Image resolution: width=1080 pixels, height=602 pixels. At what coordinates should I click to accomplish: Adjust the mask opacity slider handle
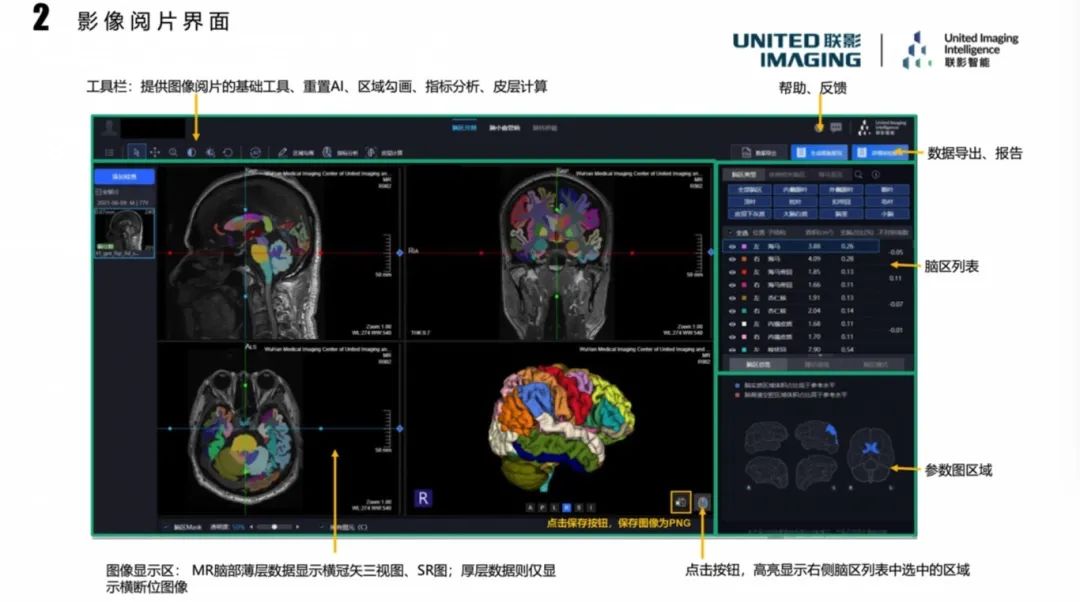pyautogui.click(x=274, y=527)
